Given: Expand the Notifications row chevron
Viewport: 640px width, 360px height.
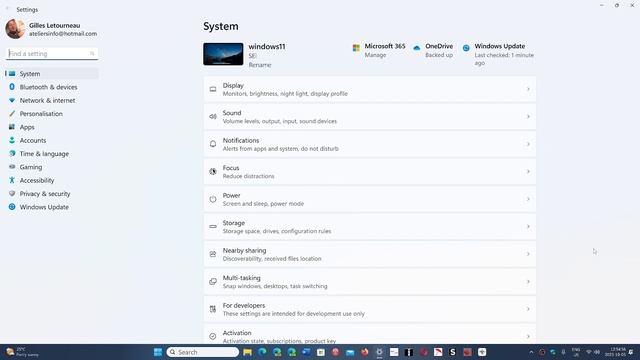Looking at the screenshot, I should 528,144.
